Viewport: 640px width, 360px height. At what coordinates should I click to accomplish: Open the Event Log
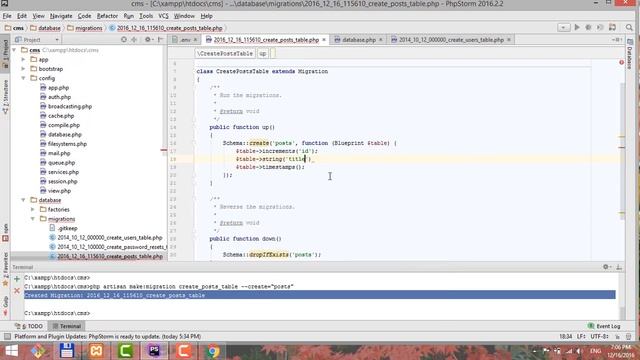click(604, 326)
